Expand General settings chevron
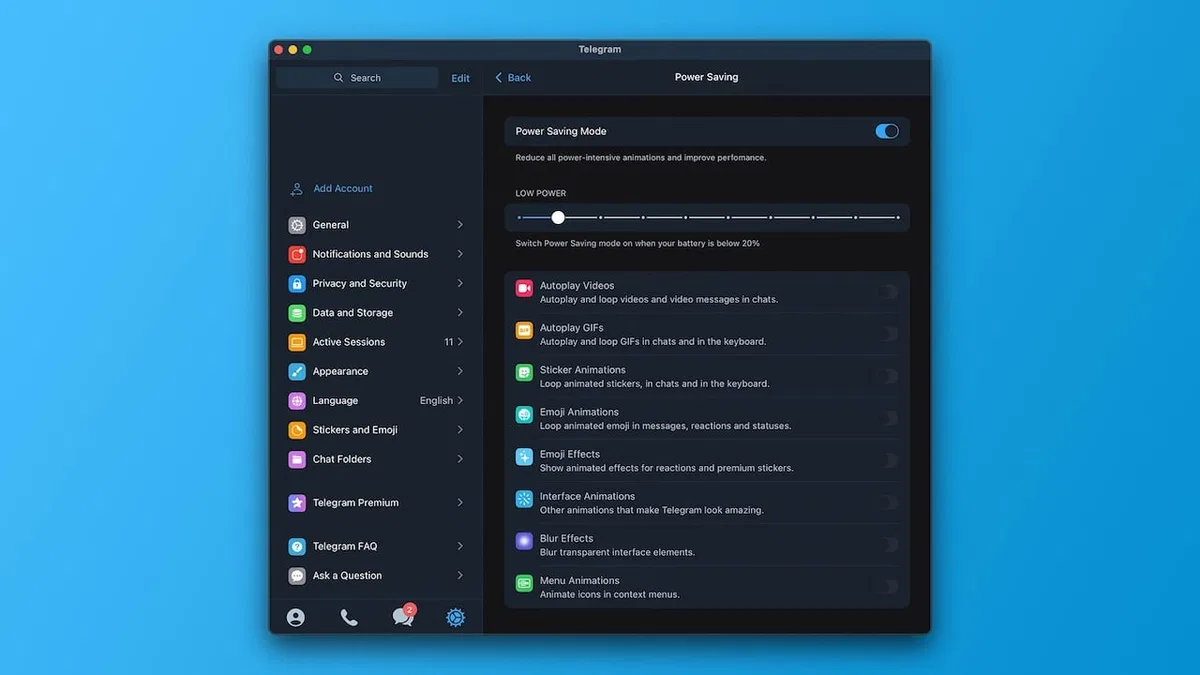 tap(460, 225)
